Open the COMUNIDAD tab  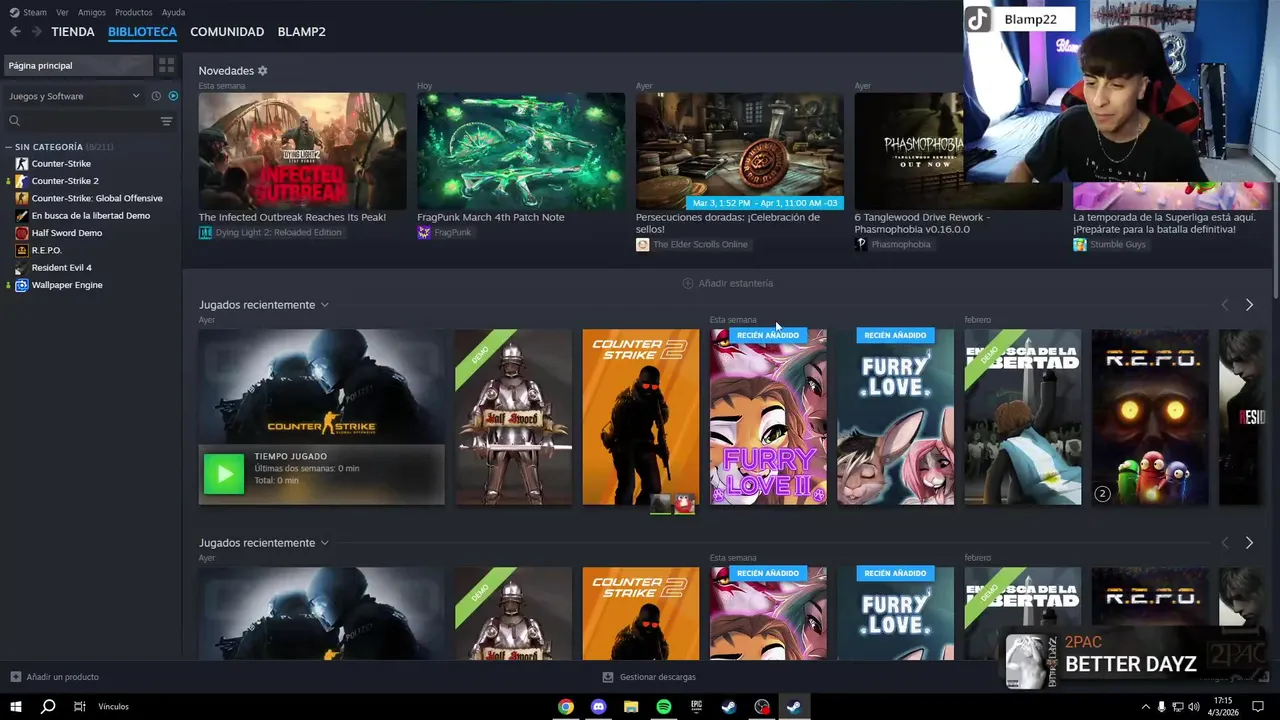pos(227,32)
